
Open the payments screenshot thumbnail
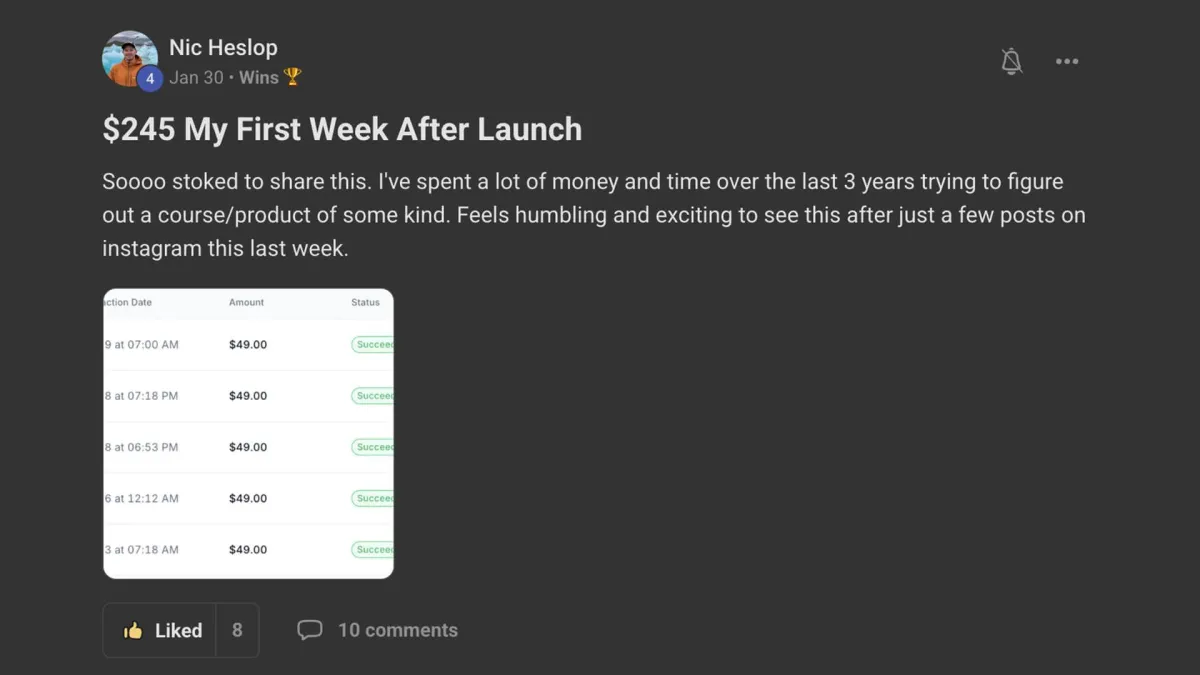click(x=248, y=433)
